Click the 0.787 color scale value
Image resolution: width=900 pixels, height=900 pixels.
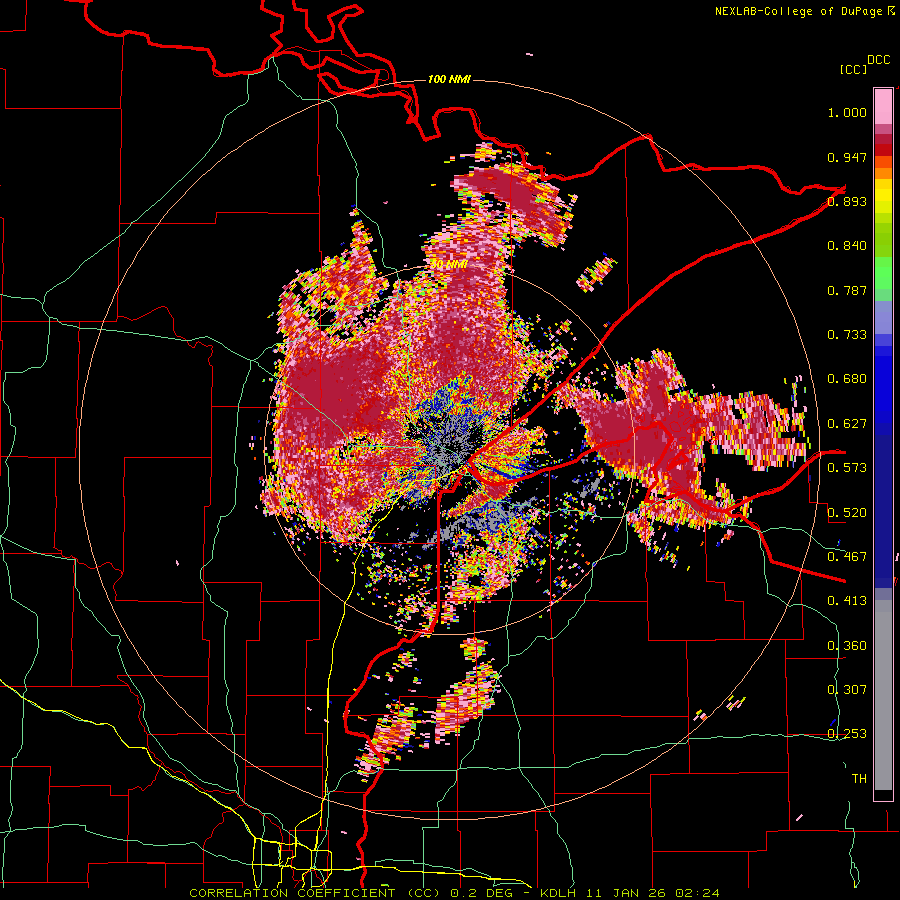(847, 290)
